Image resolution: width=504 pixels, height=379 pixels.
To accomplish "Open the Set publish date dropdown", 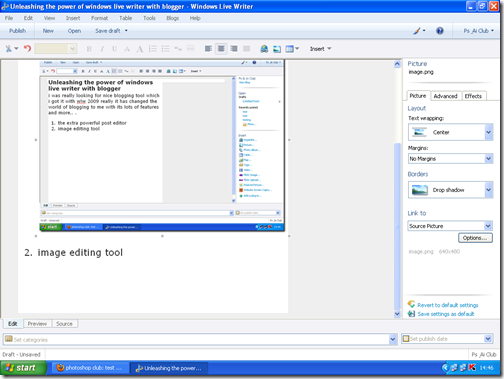I will (488, 339).
